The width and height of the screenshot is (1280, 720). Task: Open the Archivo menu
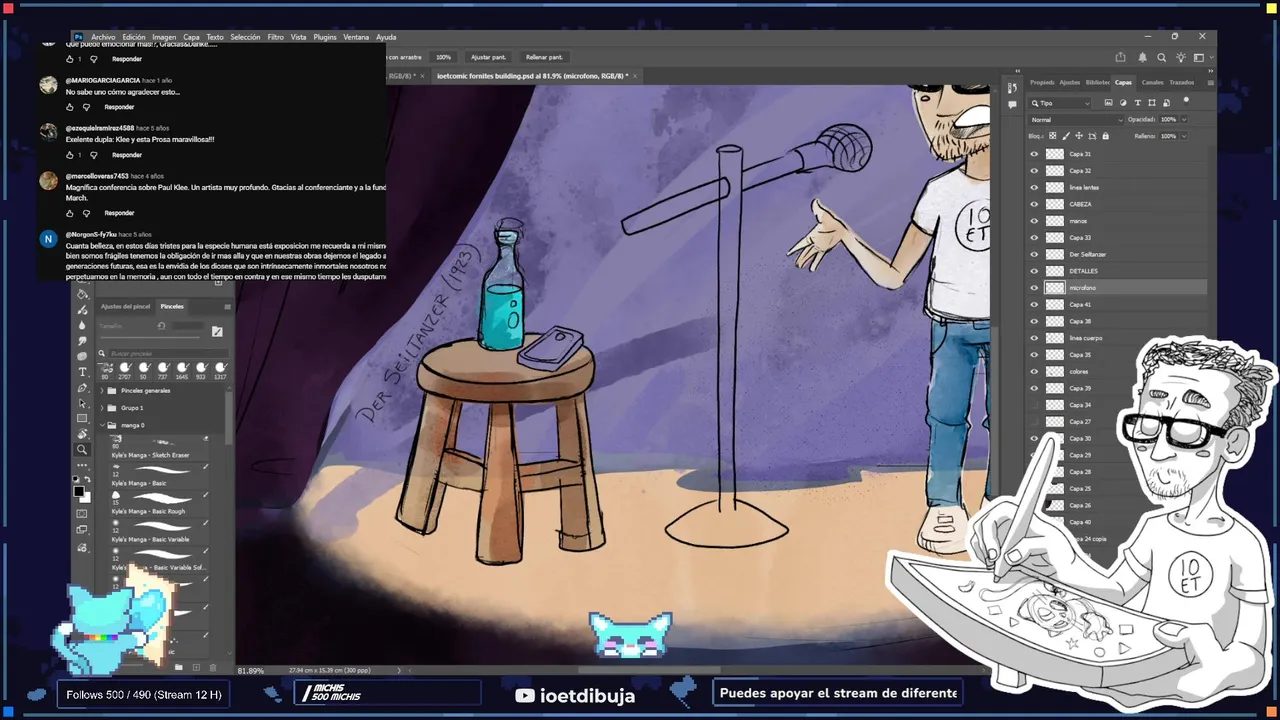103,37
